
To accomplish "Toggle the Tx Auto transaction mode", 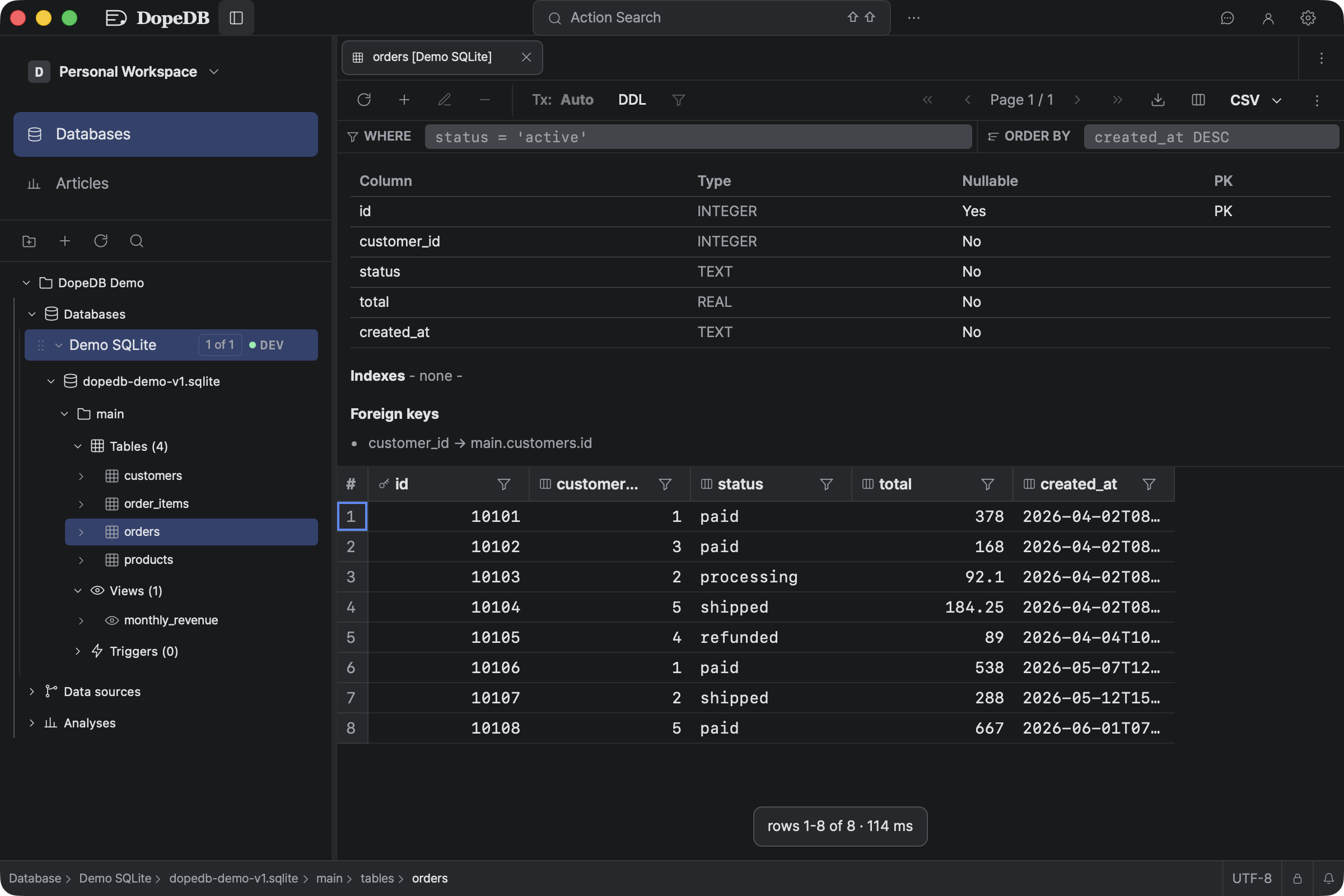I will point(562,100).
